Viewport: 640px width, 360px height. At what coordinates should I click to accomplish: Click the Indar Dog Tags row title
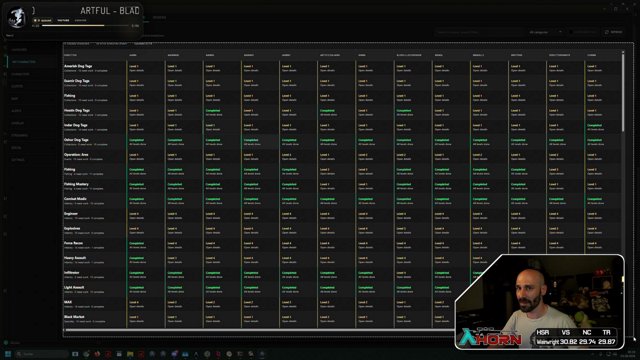click(76, 125)
